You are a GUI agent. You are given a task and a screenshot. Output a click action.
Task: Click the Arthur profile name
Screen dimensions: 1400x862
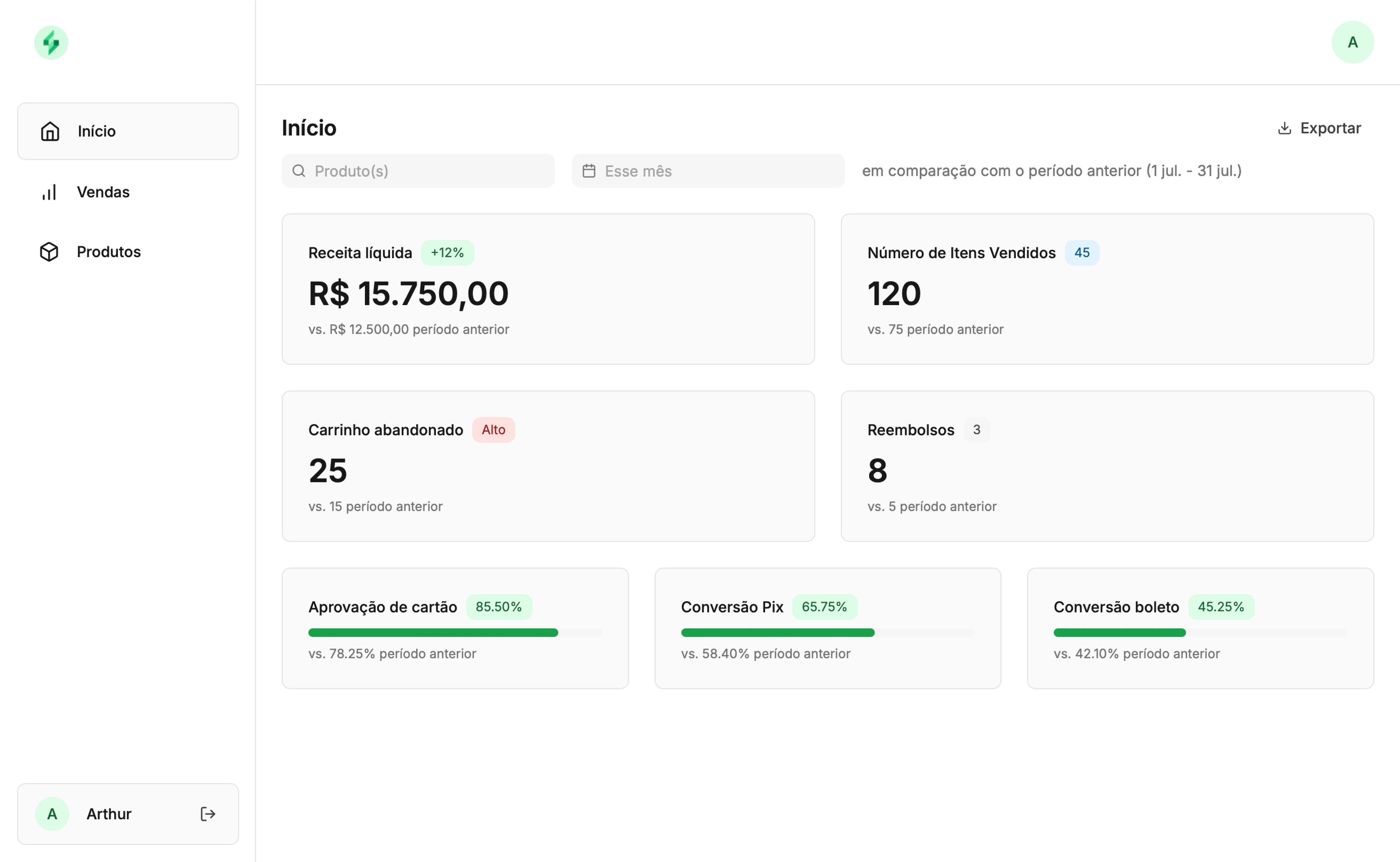109,813
